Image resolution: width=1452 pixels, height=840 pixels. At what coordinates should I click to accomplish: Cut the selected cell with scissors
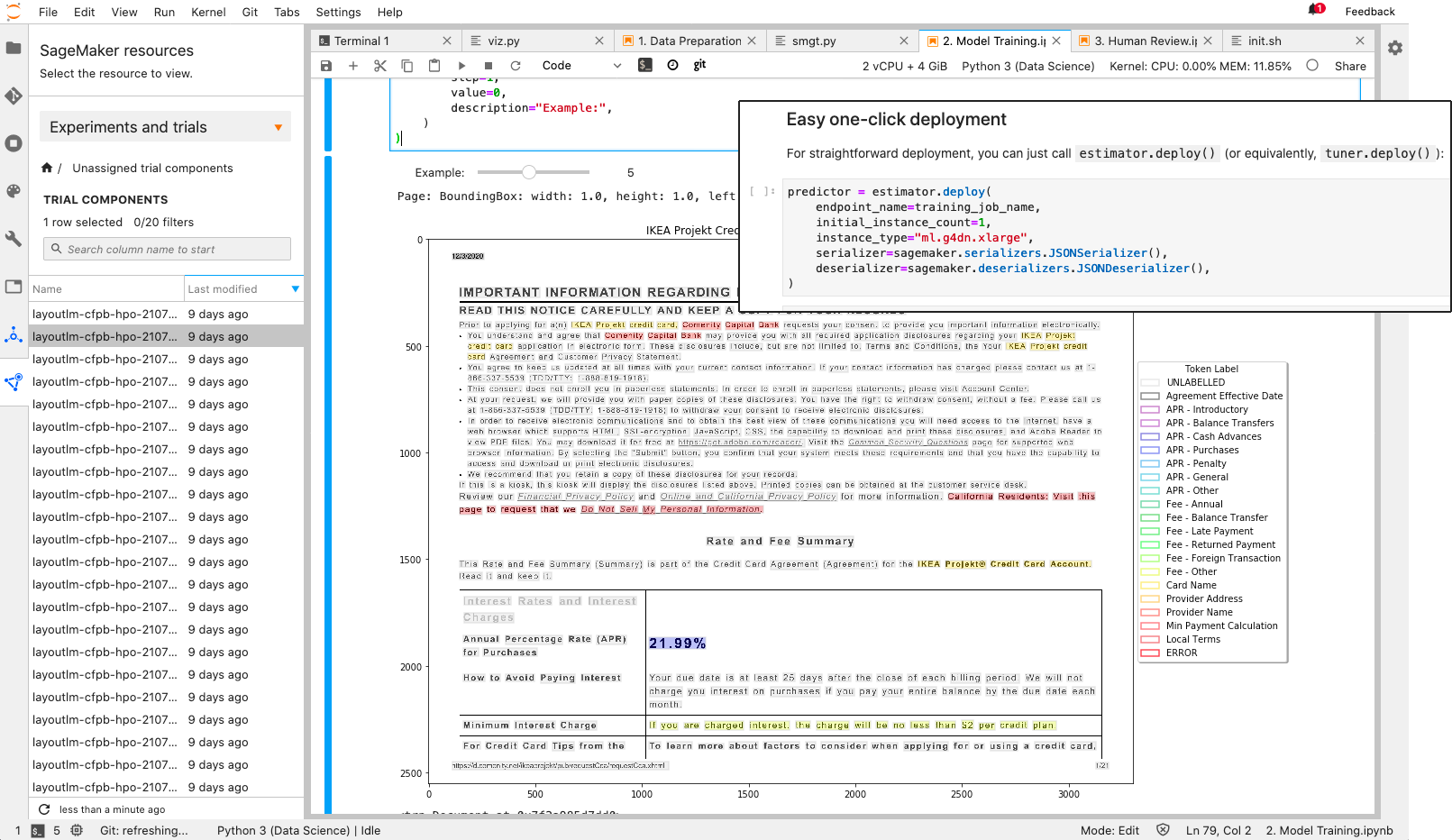380,66
